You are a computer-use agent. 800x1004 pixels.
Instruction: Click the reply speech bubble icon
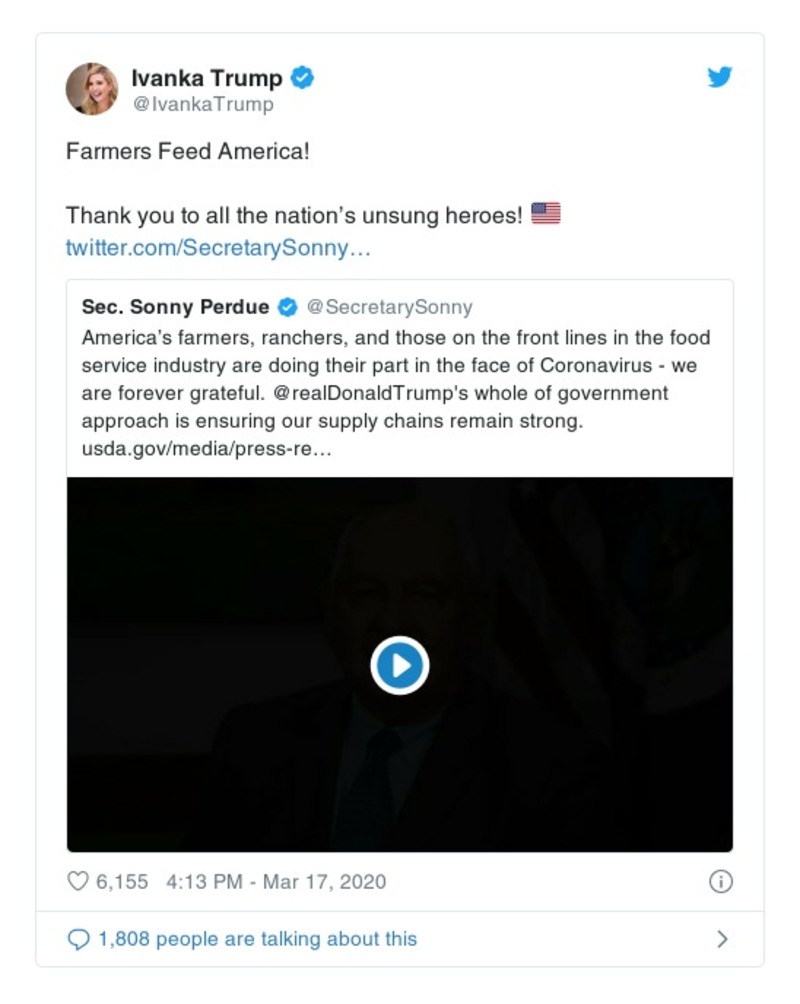click(77, 940)
